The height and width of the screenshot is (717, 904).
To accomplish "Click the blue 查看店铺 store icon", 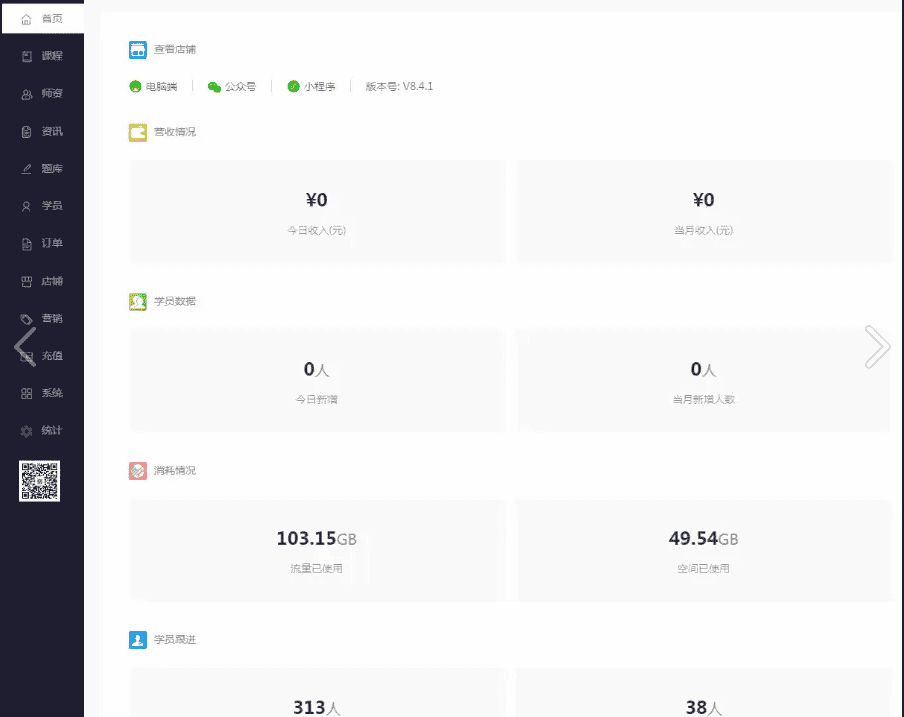I will tap(138, 50).
